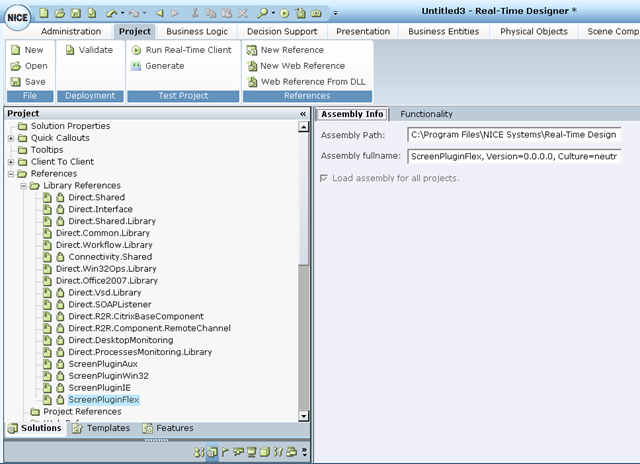Click the green play run icon in top toolbar
This screenshot has height=464, width=640.
point(284,13)
